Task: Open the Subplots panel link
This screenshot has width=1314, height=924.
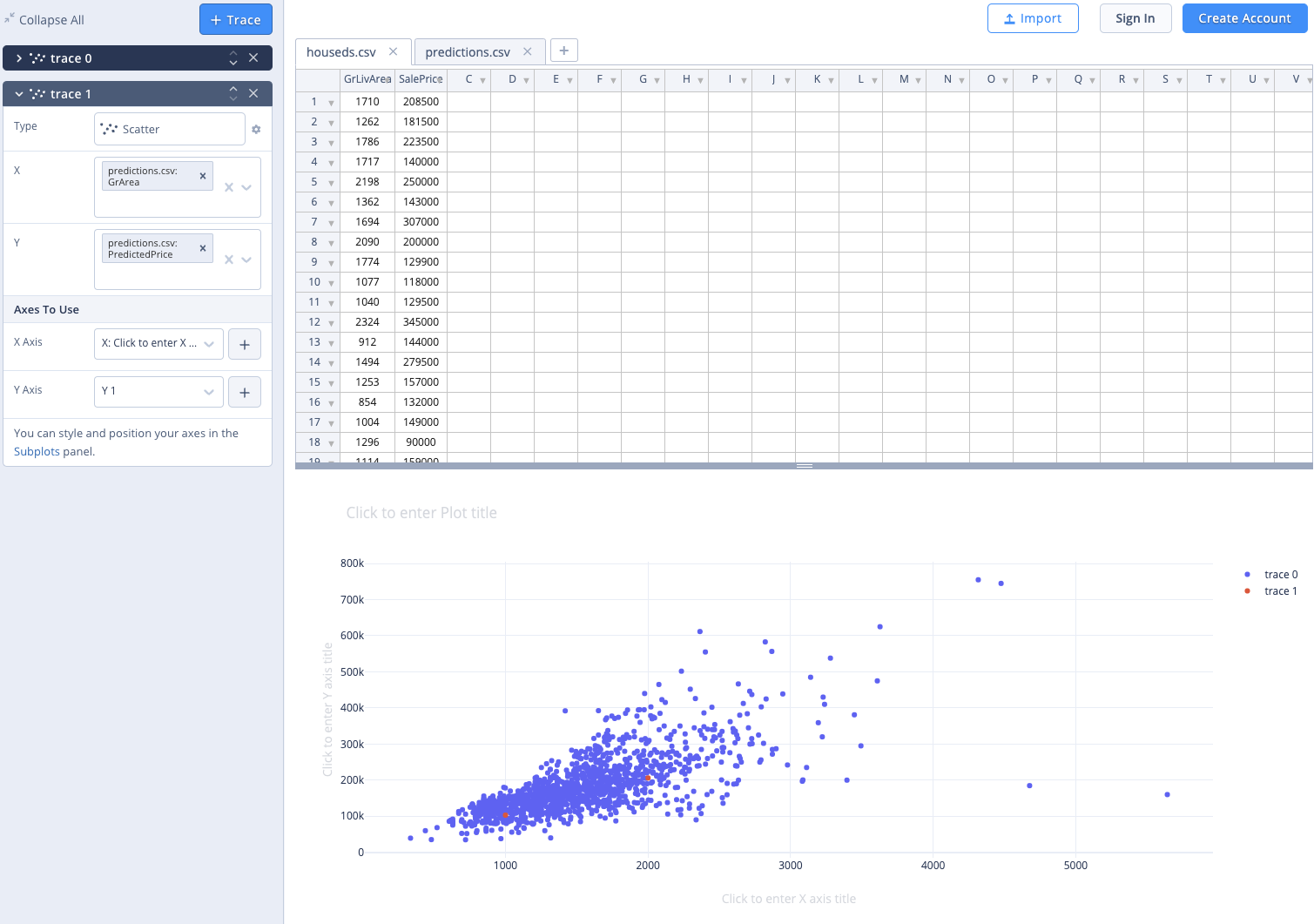Action: [37, 451]
